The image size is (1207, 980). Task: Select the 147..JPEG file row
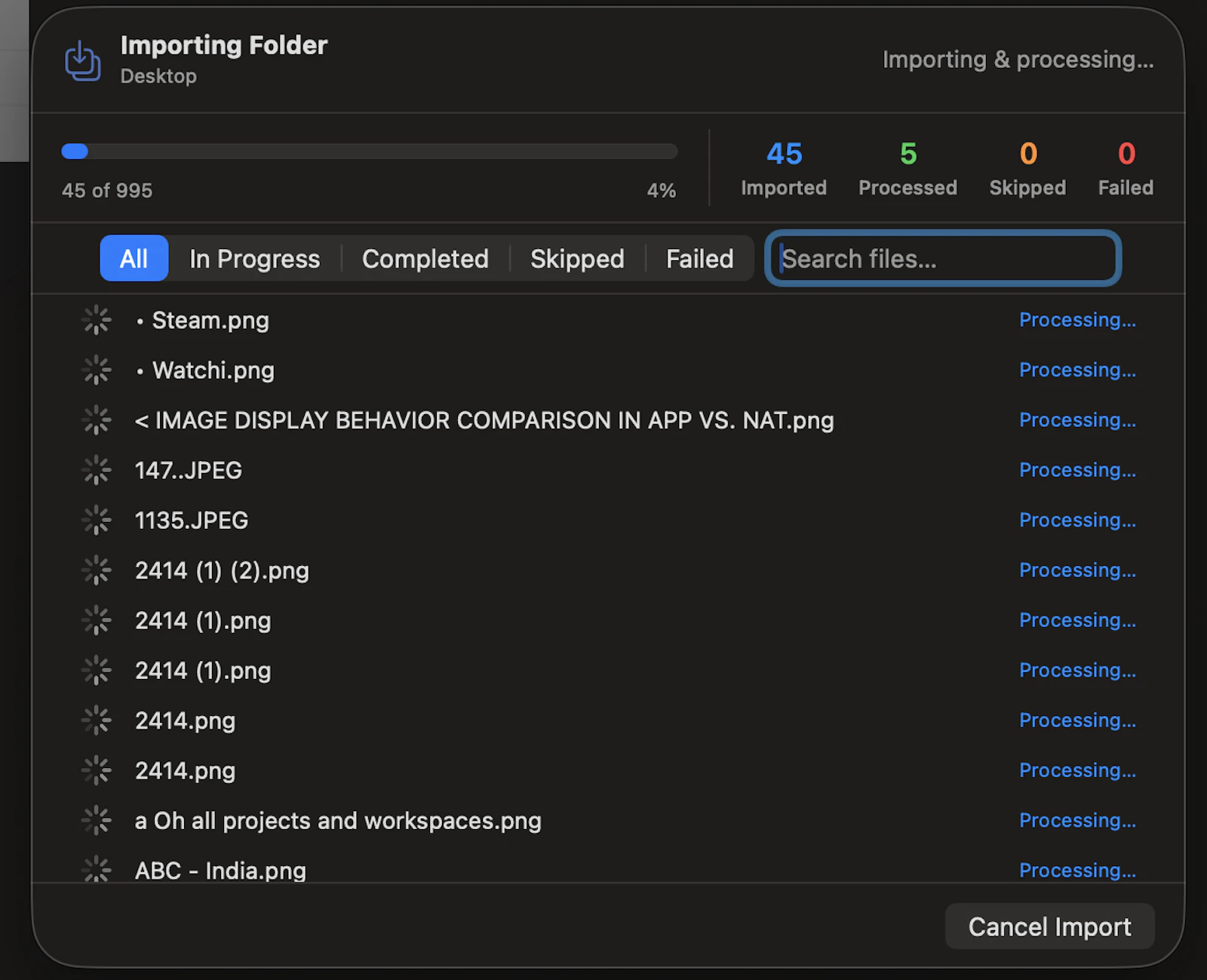tap(608, 471)
